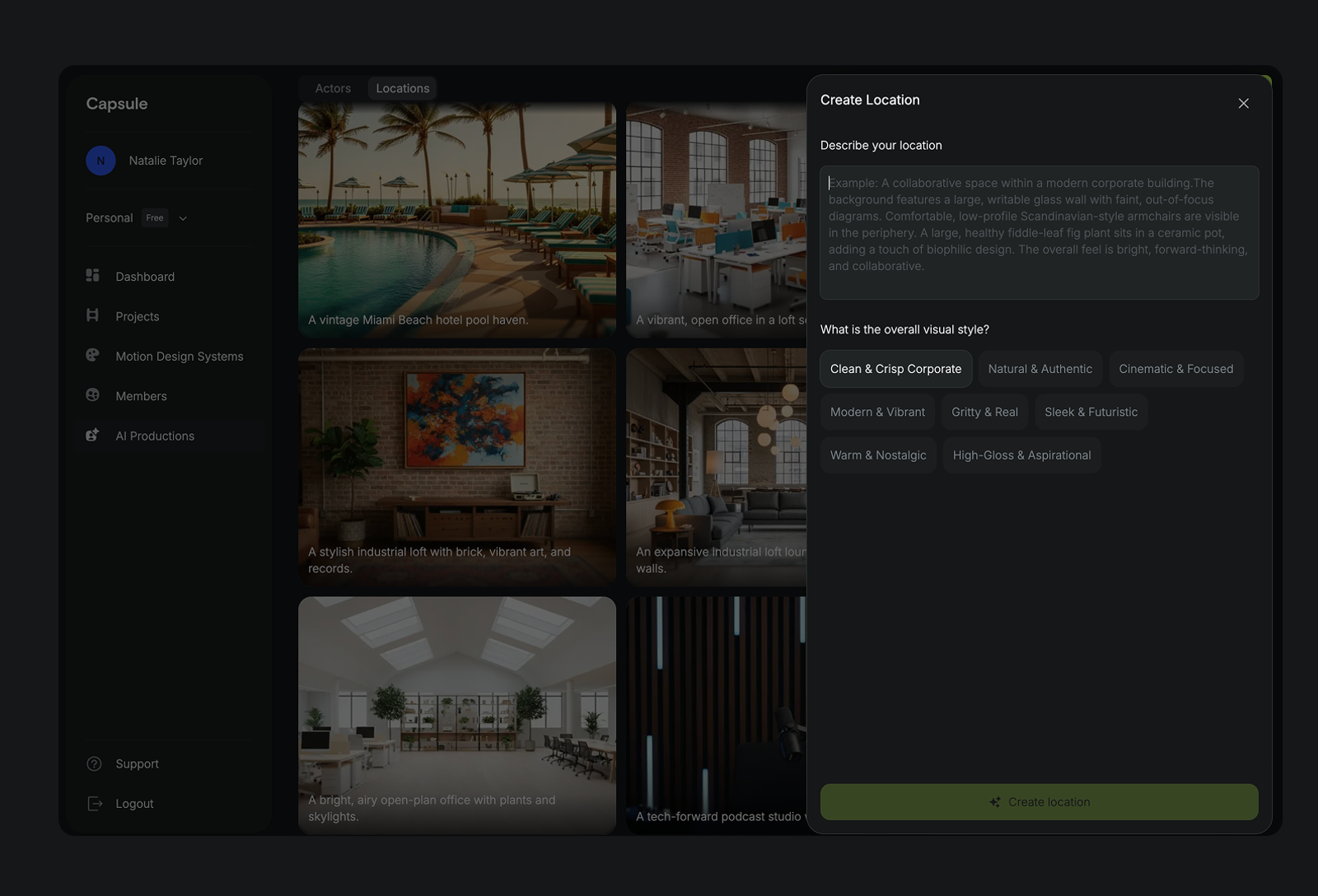Open Motion Design Systems palette icon
This screenshot has width=1318, height=896.
coord(92,355)
